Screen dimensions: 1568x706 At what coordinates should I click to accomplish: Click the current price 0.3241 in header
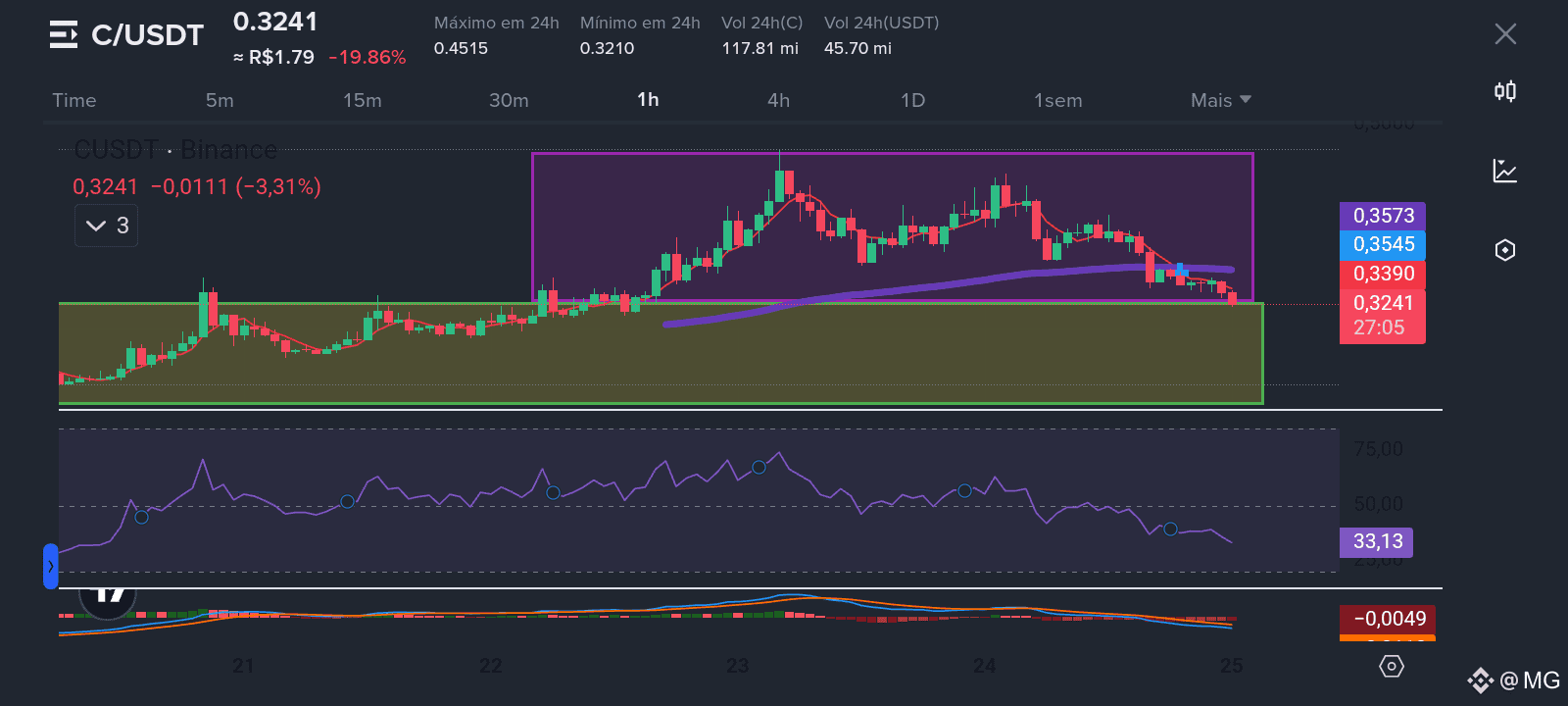pyautogui.click(x=275, y=22)
